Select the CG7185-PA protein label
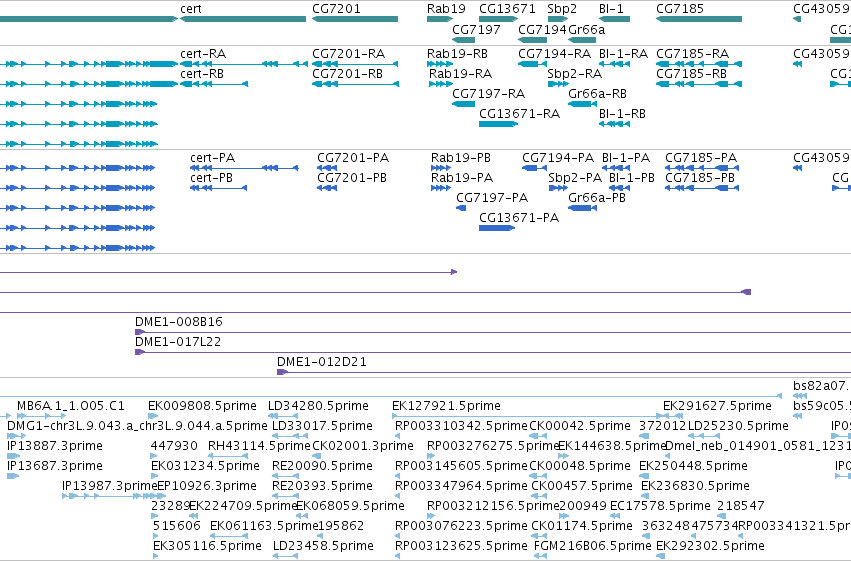The width and height of the screenshot is (851, 561). (701, 158)
